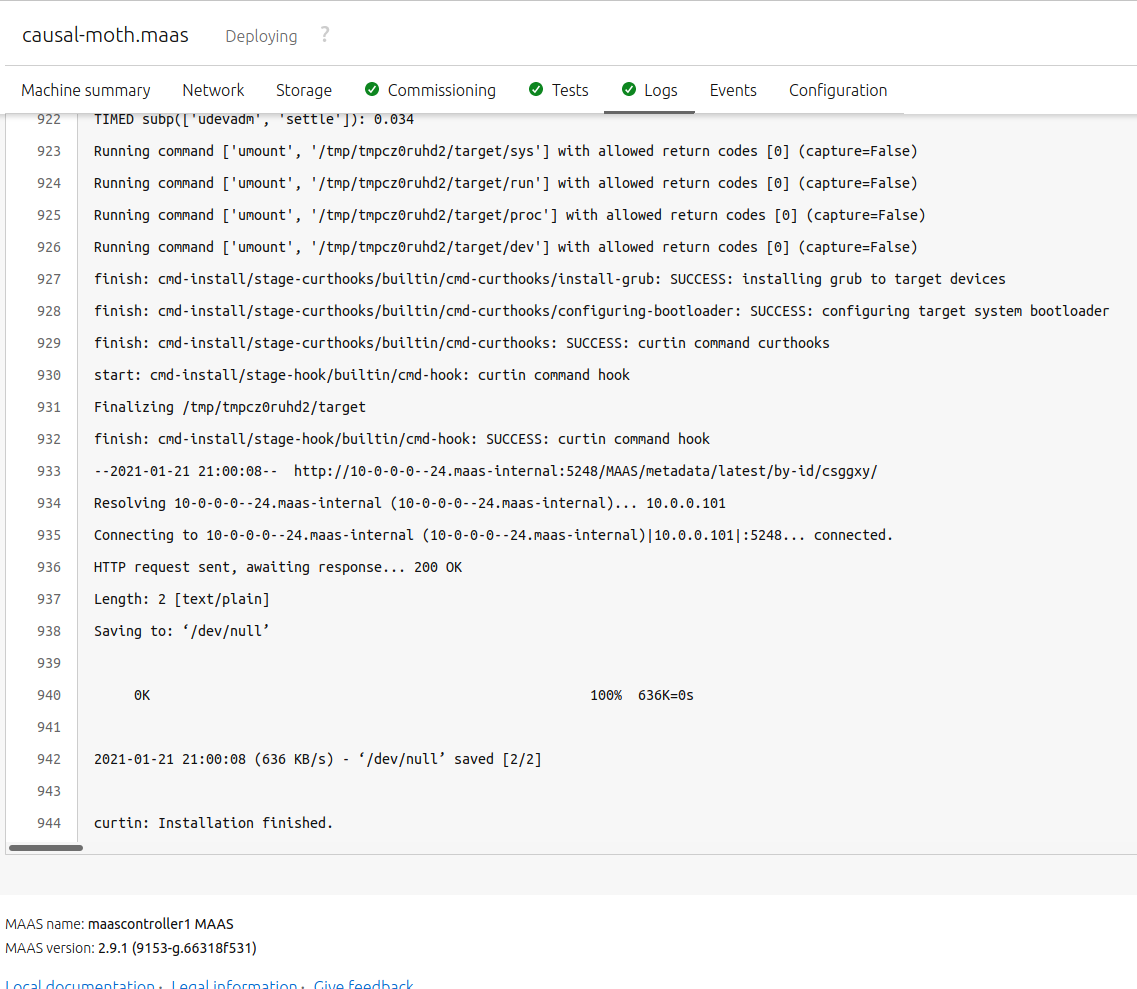
Task: Click the Deploying status label
Action: pyautogui.click(x=261, y=36)
